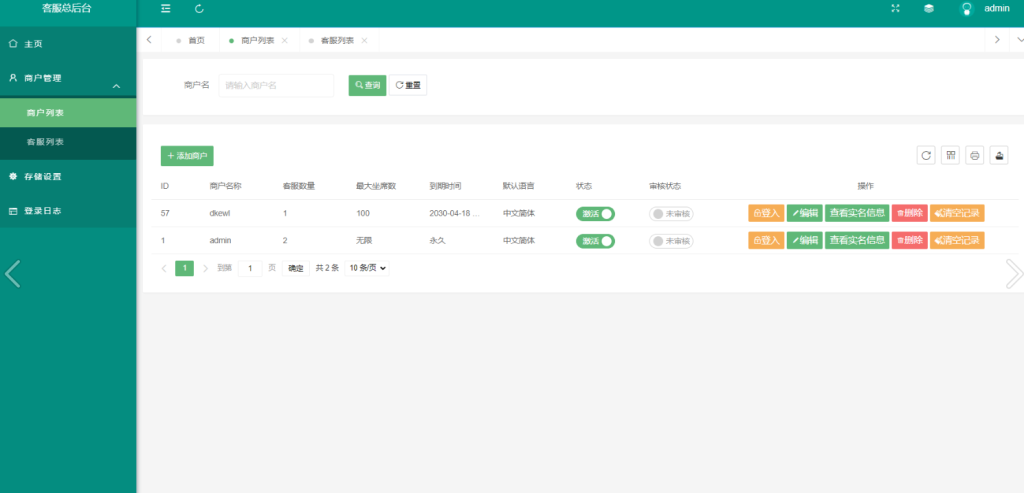1024x493 pixels.
Task: Click the 客服总后台 logo title
Action: point(67,8)
